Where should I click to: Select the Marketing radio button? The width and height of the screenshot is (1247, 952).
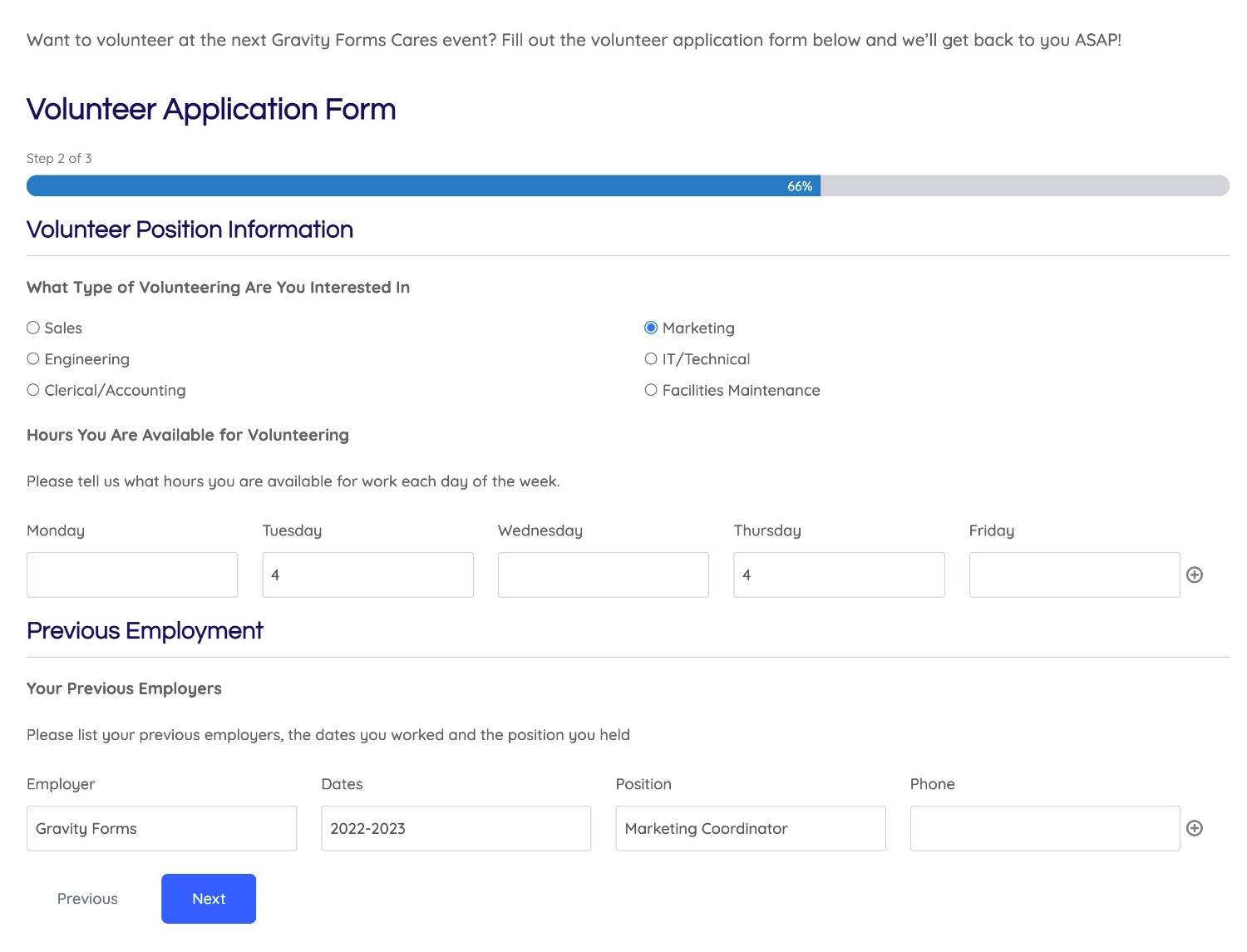(651, 328)
